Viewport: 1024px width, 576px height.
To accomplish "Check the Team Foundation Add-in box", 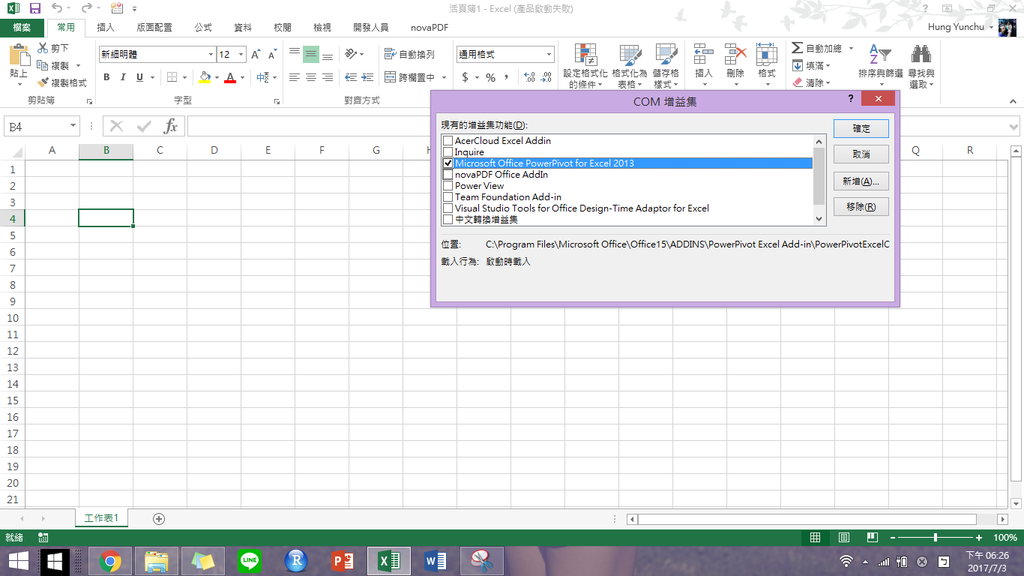I will click(x=448, y=197).
